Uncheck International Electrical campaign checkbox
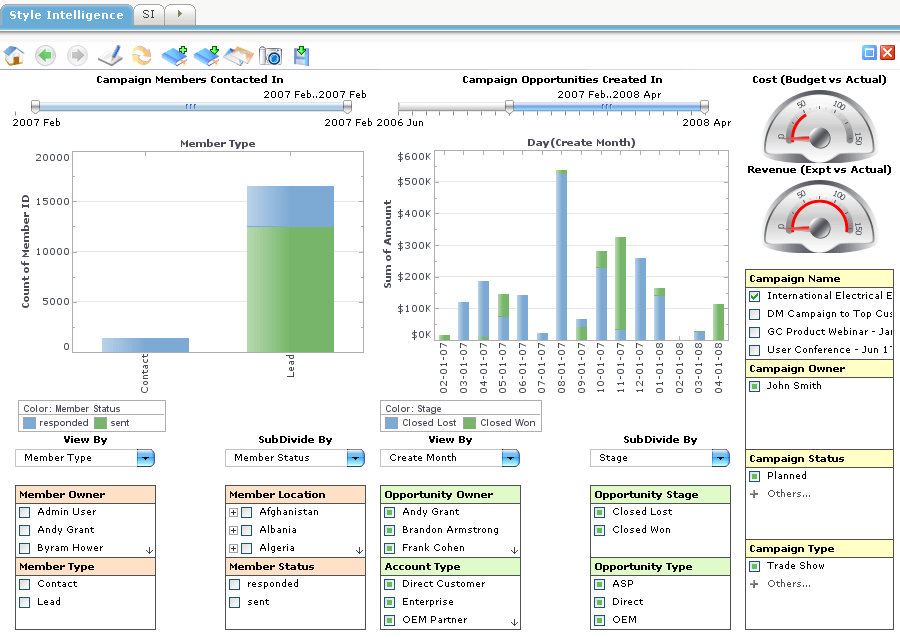This screenshot has height=638, width=900. pyautogui.click(x=755, y=296)
